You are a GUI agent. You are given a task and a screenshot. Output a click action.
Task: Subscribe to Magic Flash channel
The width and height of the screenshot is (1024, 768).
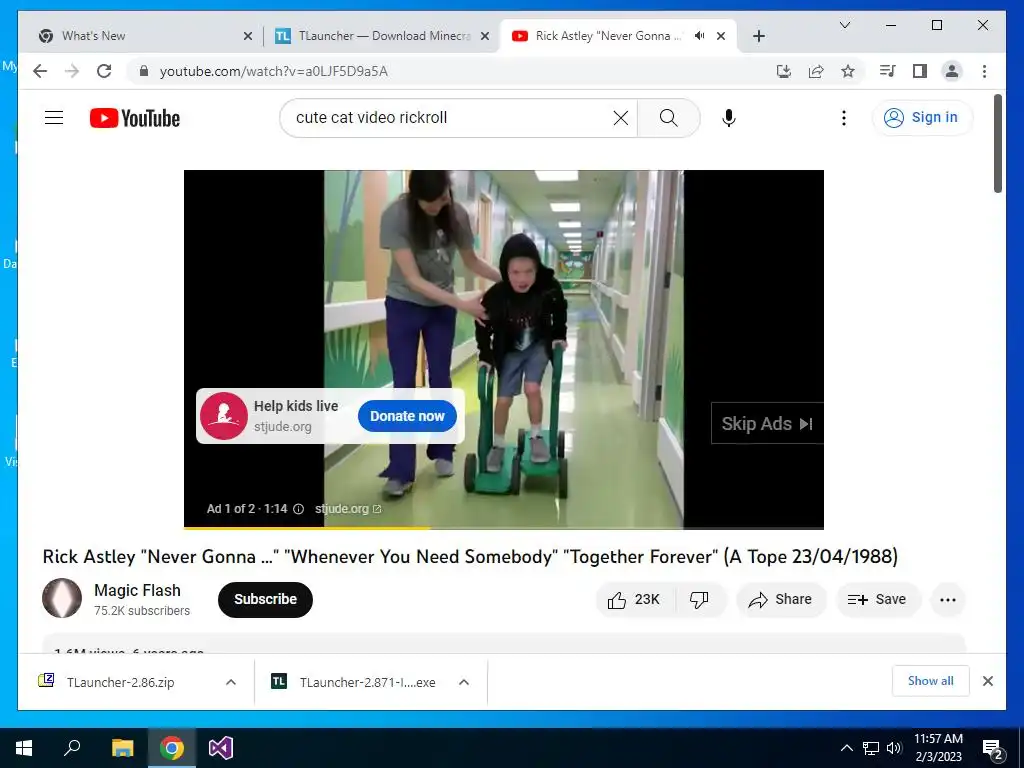click(265, 599)
